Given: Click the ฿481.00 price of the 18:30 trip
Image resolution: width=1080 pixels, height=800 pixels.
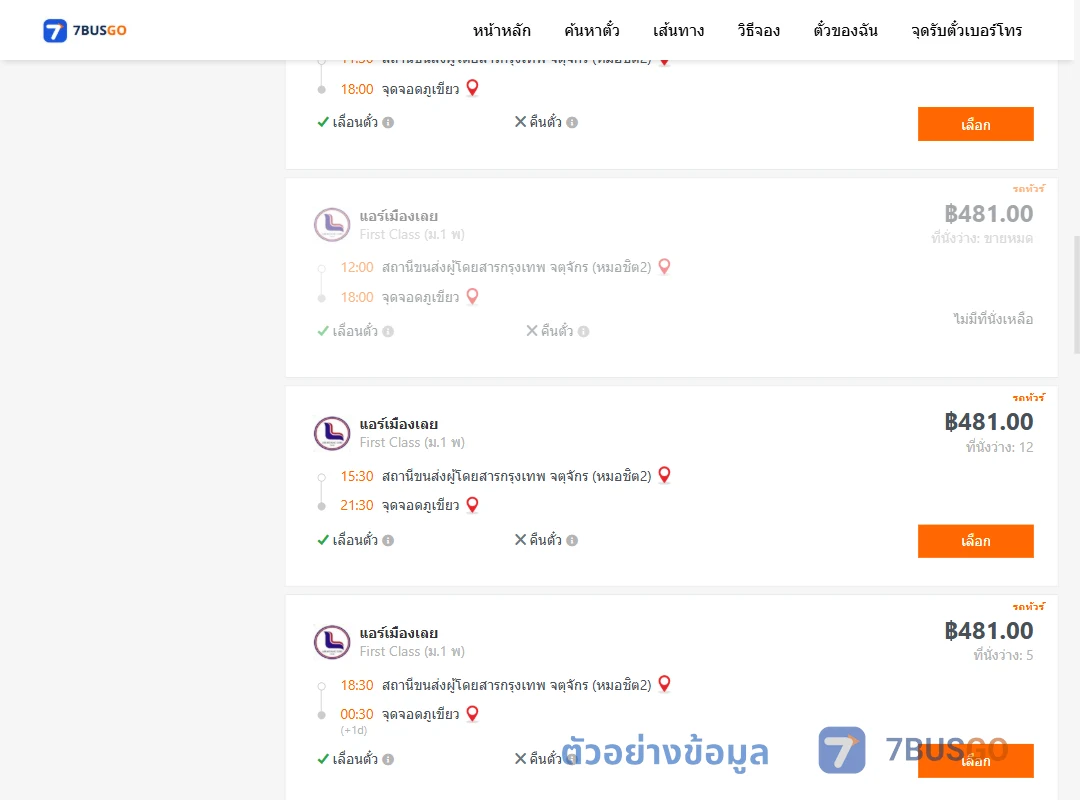Looking at the screenshot, I should (x=988, y=630).
